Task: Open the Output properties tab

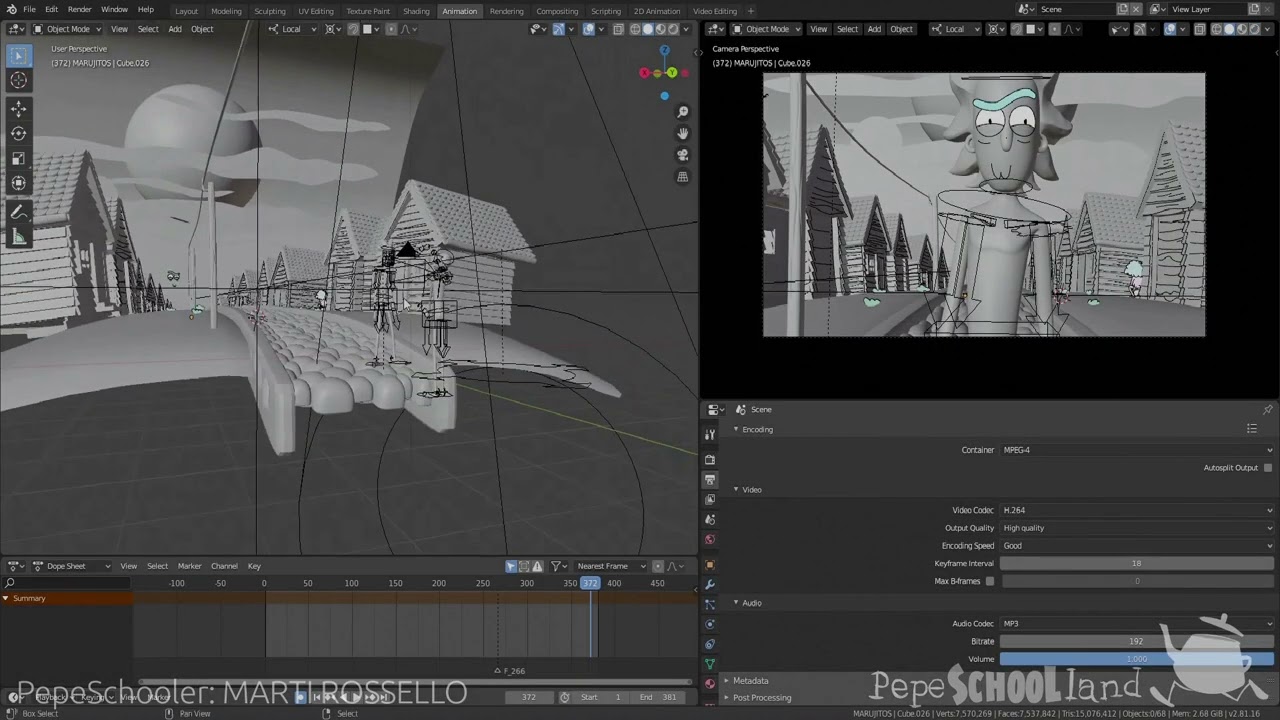Action: pyautogui.click(x=710, y=479)
